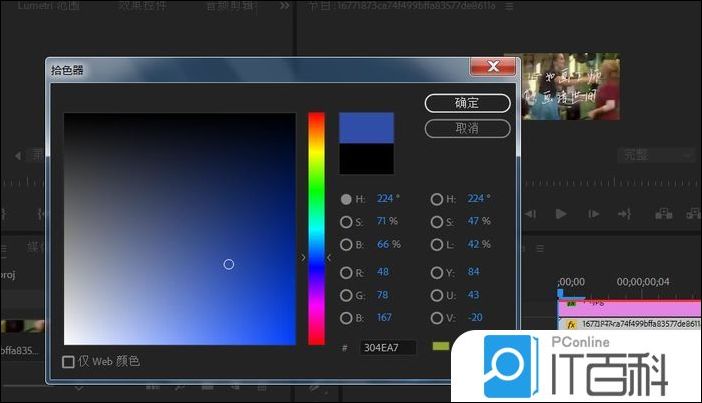Viewport: 702px width, 403px height.
Task: Confirm the color with the 确定 button
Action: tap(467, 103)
